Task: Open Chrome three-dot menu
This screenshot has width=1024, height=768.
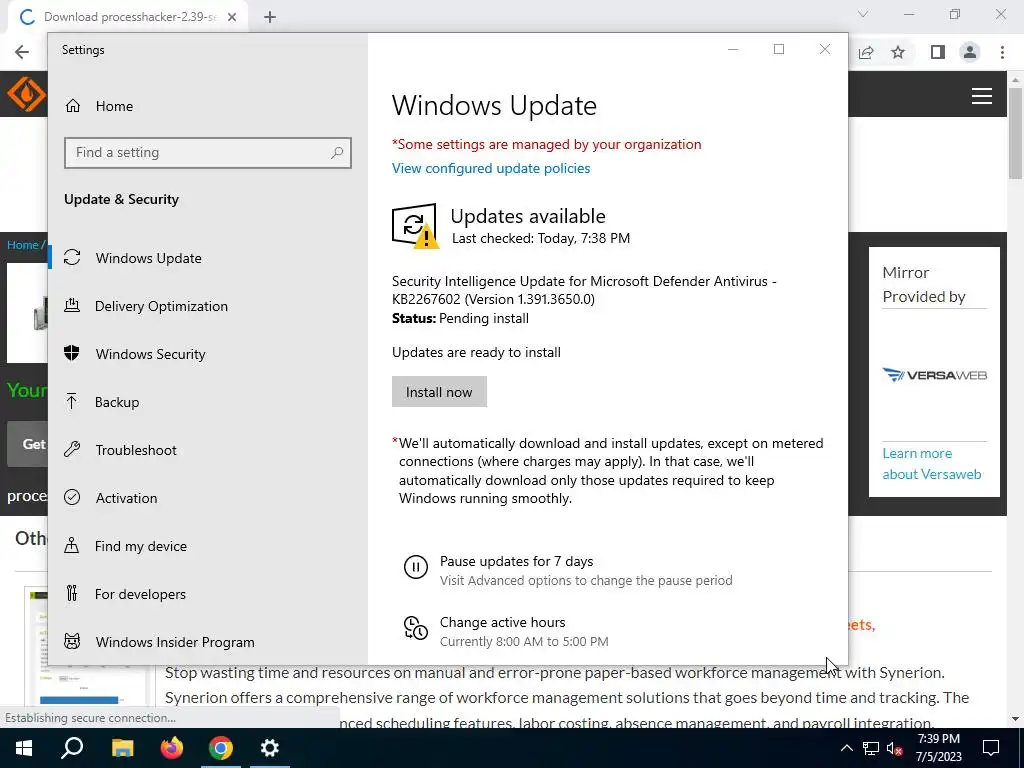Action: [x=1002, y=52]
